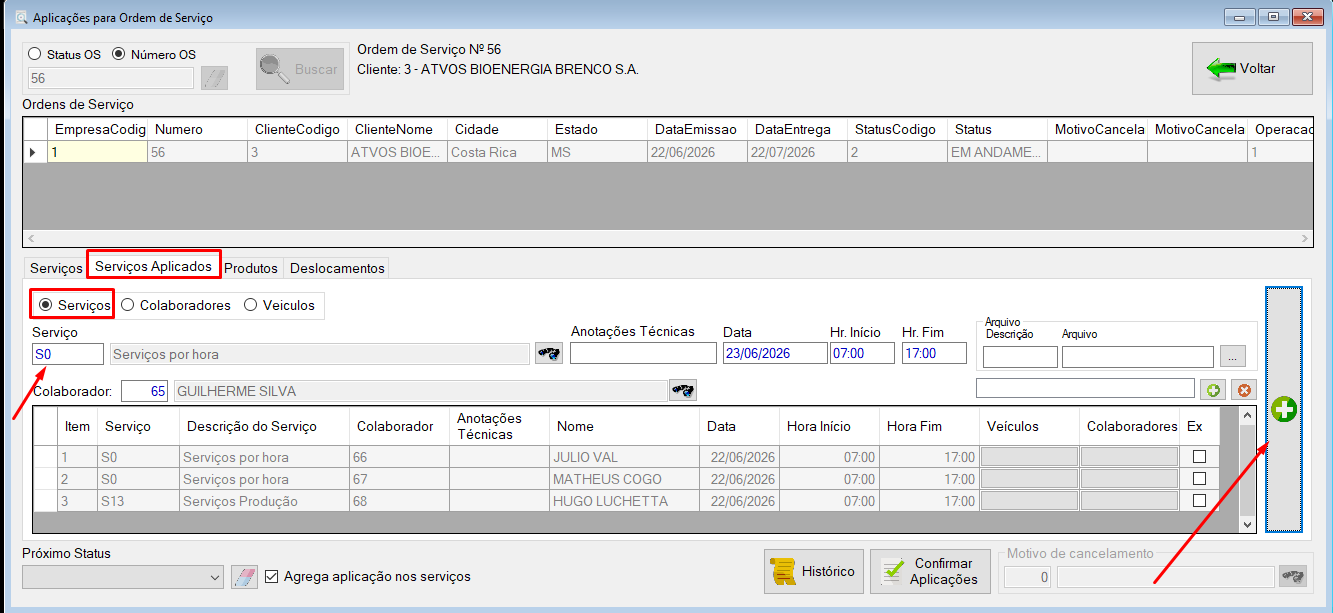Click Confirmar Aplicações button
The width and height of the screenshot is (1333, 613).
(x=930, y=571)
